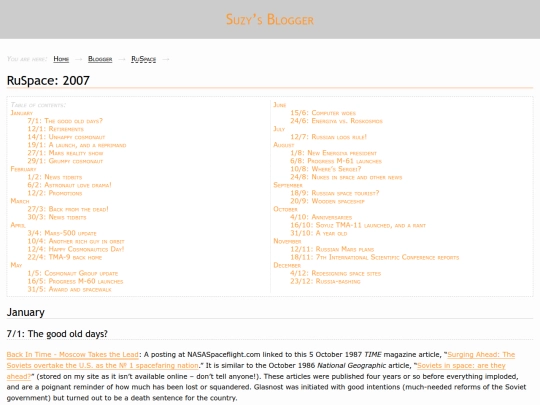Open entry 12/1: Retirements

(x=55, y=129)
